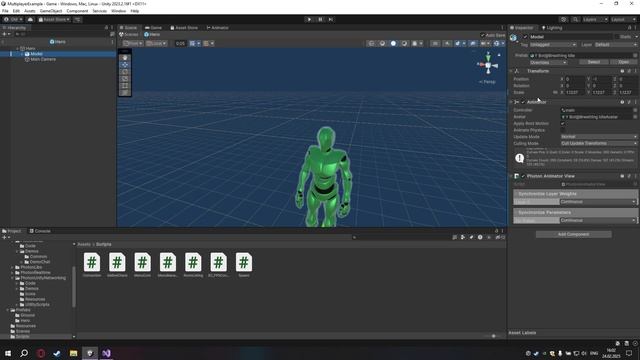This screenshot has width=640, height=360.
Task: Open the File menu
Action: coord(5,11)
